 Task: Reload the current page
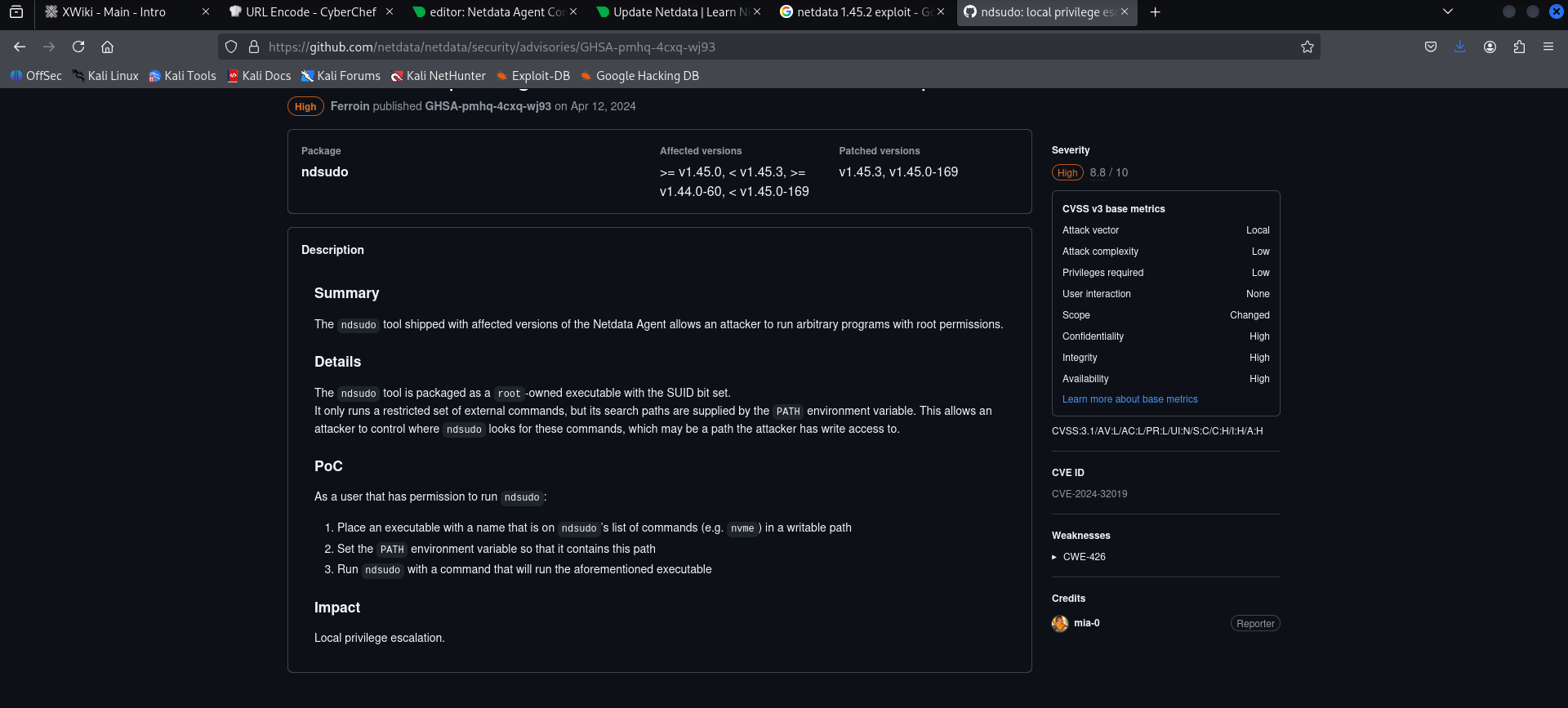point(78,47)
